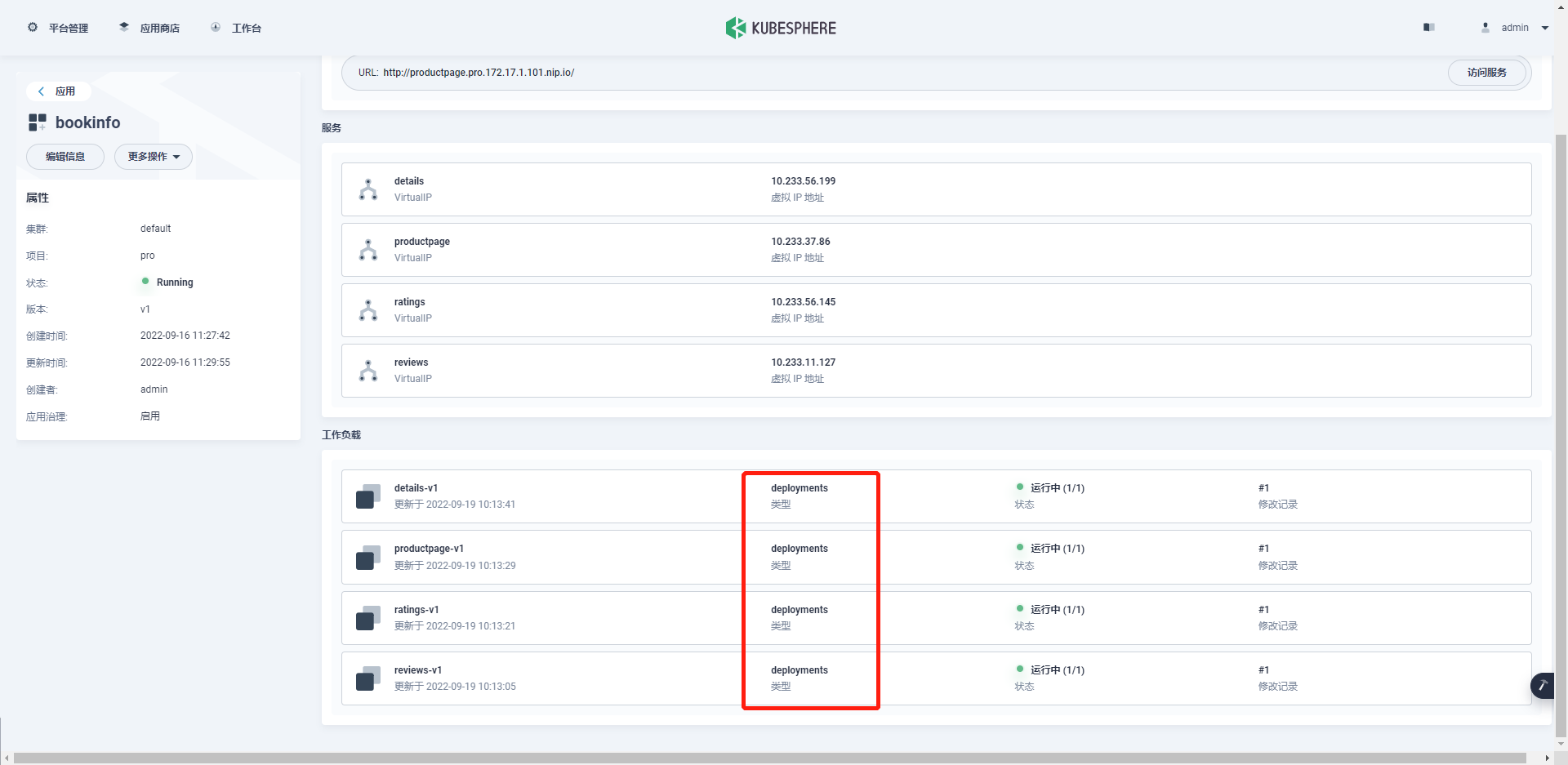Go back to 应用 list

pyautogui.click(x=58, y=91)
